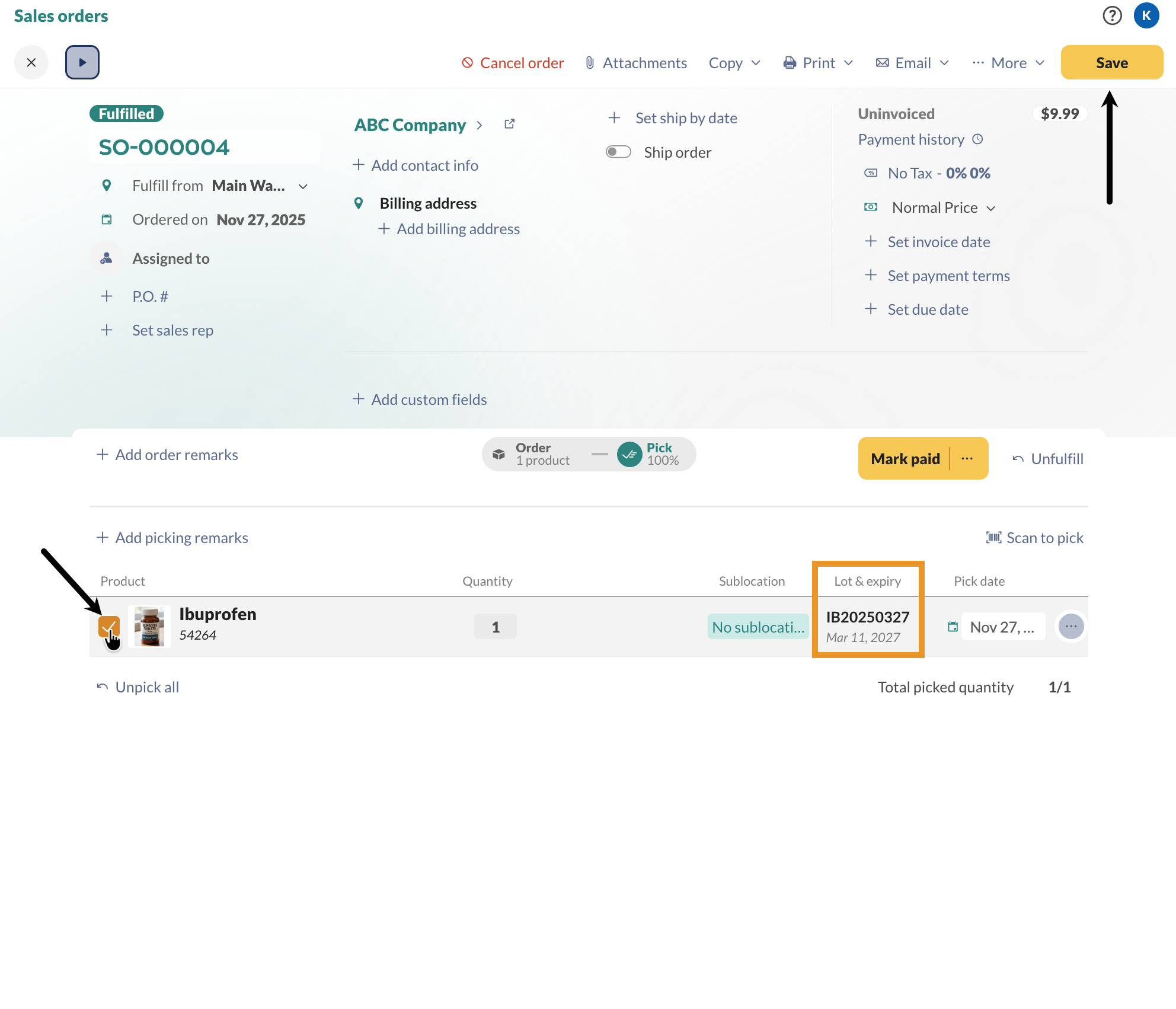Enable the Ship order toggle

(618, 152)
